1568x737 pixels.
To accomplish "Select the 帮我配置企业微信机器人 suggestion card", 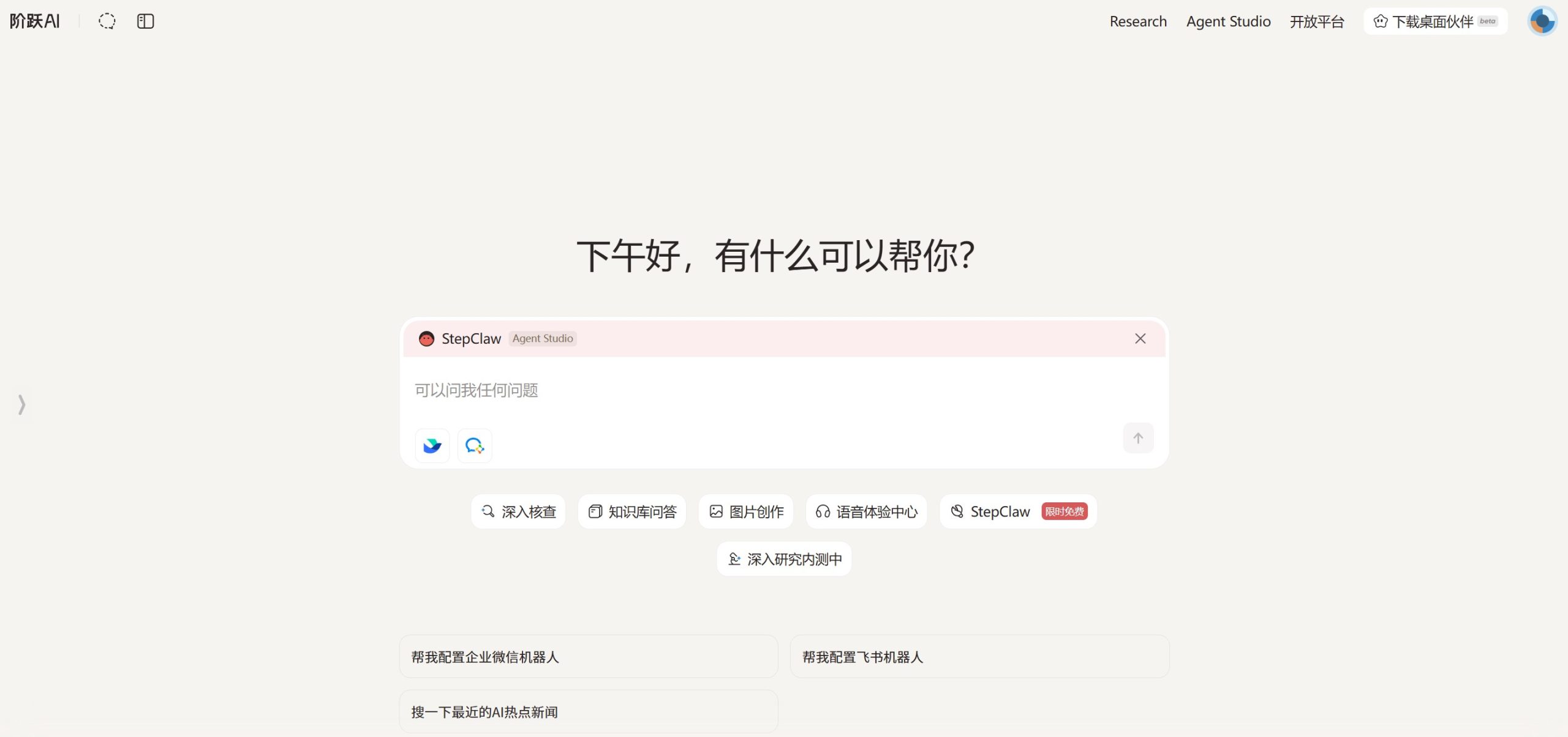I will [x=588, y=656].
